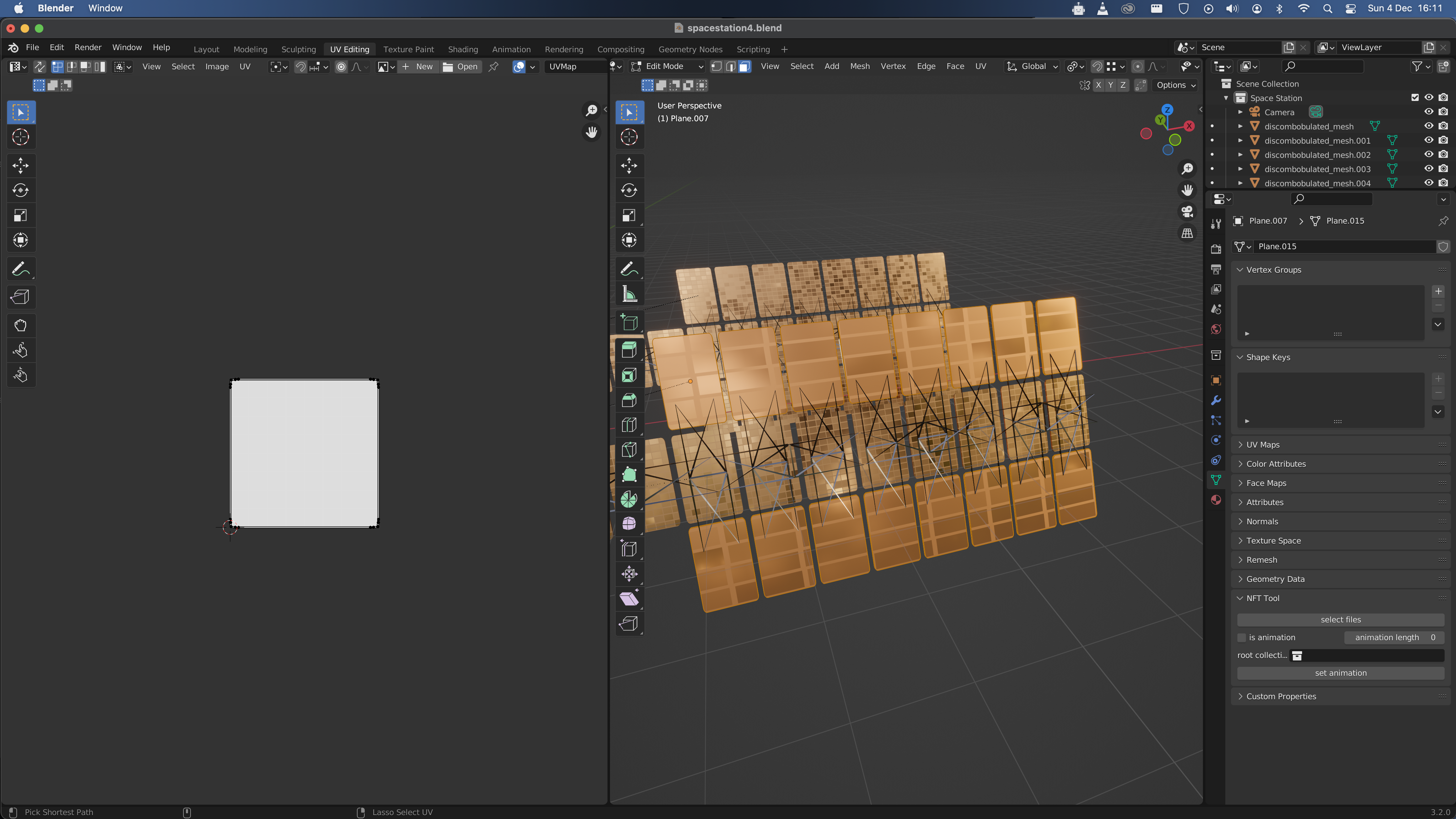
Task: Switch to face select mode in 3D viewport
Action: 744,67
